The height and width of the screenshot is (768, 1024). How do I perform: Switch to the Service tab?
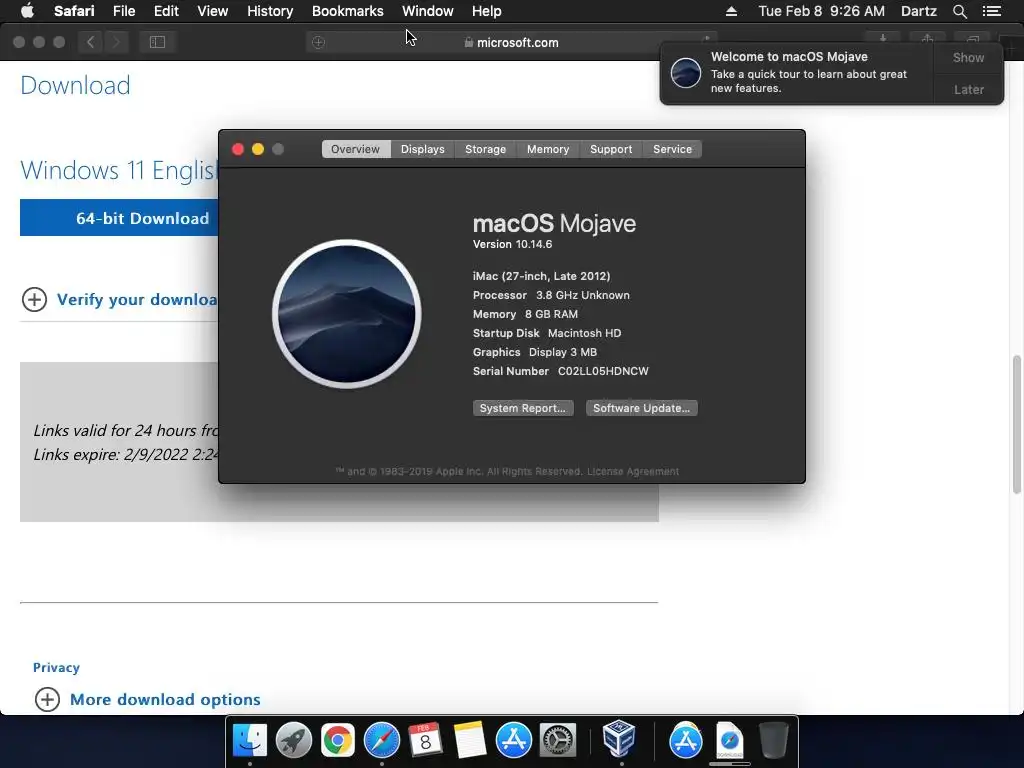coord(672,149)
